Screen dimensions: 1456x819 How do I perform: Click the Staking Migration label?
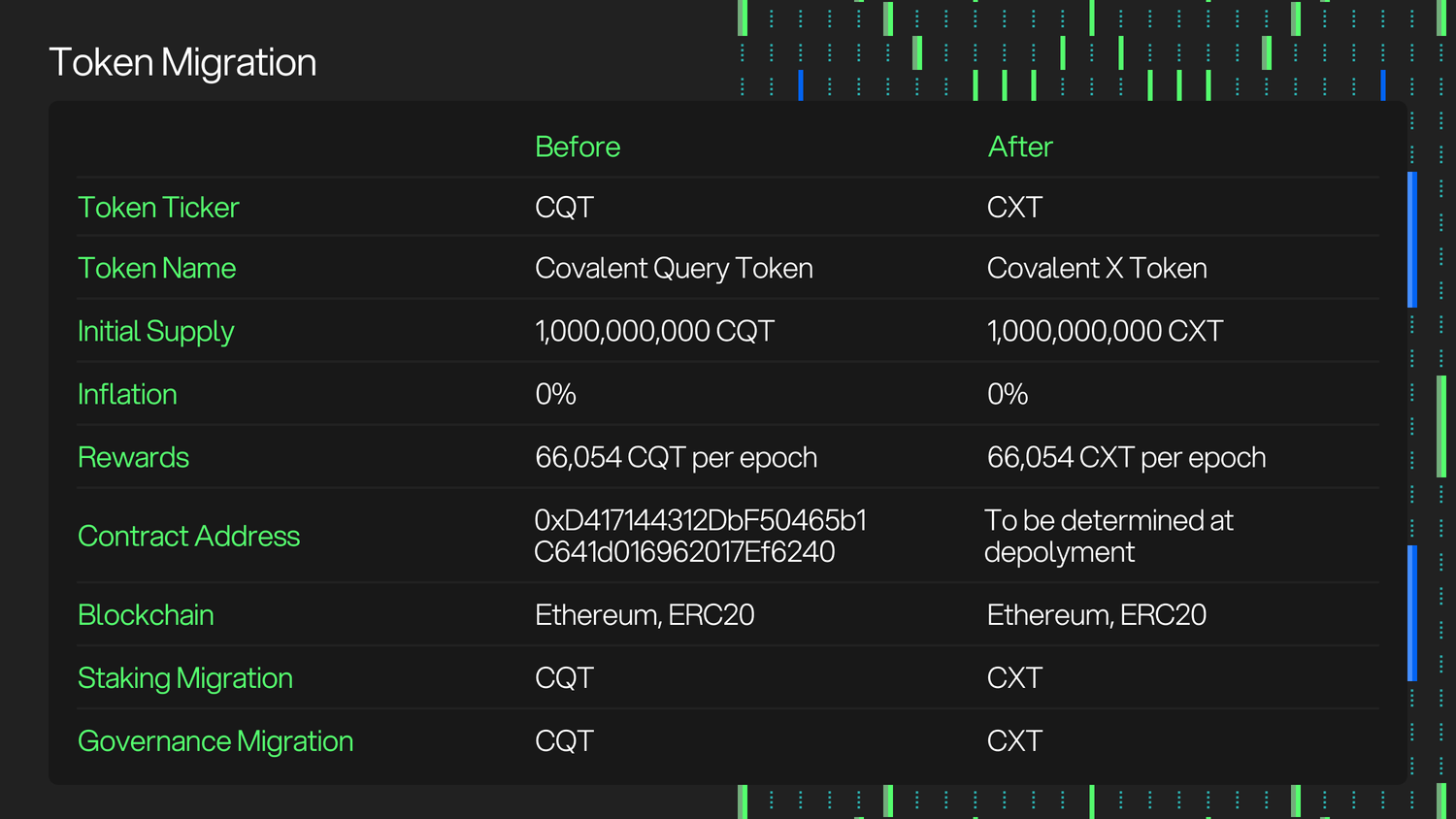tap(184, 677)
